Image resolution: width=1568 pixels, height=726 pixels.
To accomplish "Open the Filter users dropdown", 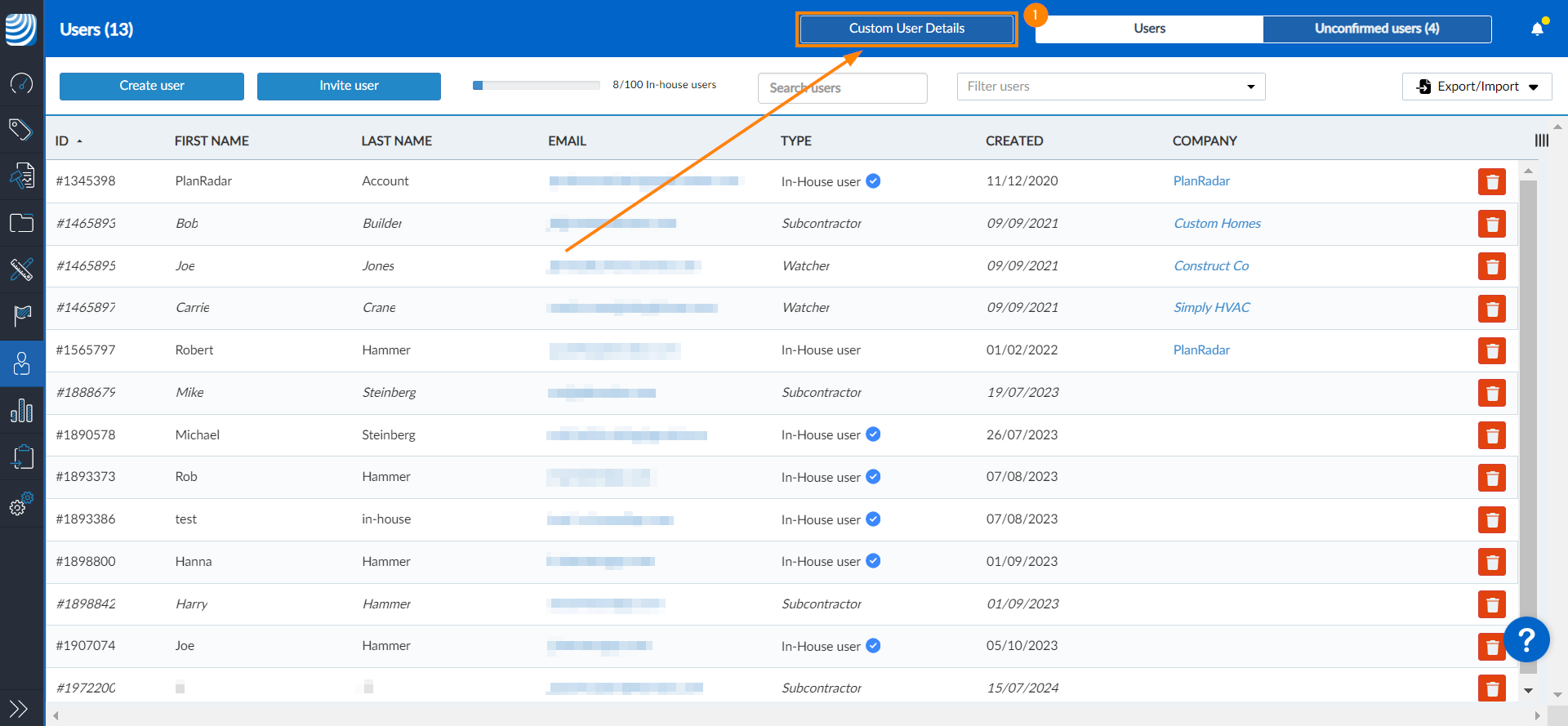I will [x=1111, y=87].
